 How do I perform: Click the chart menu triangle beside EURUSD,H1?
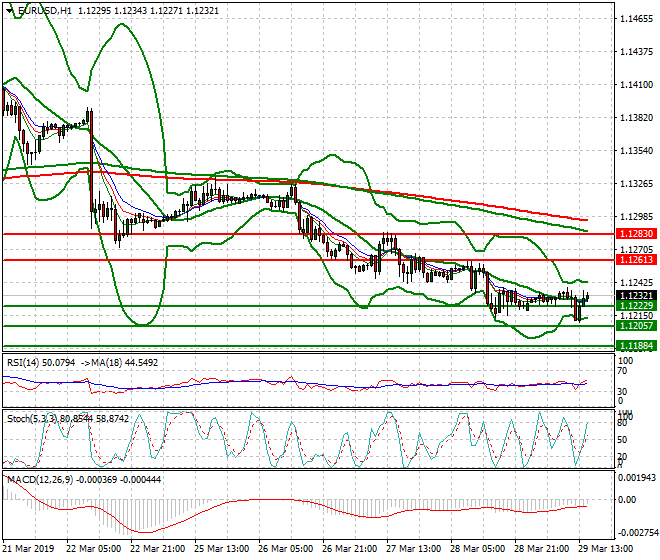10,11
